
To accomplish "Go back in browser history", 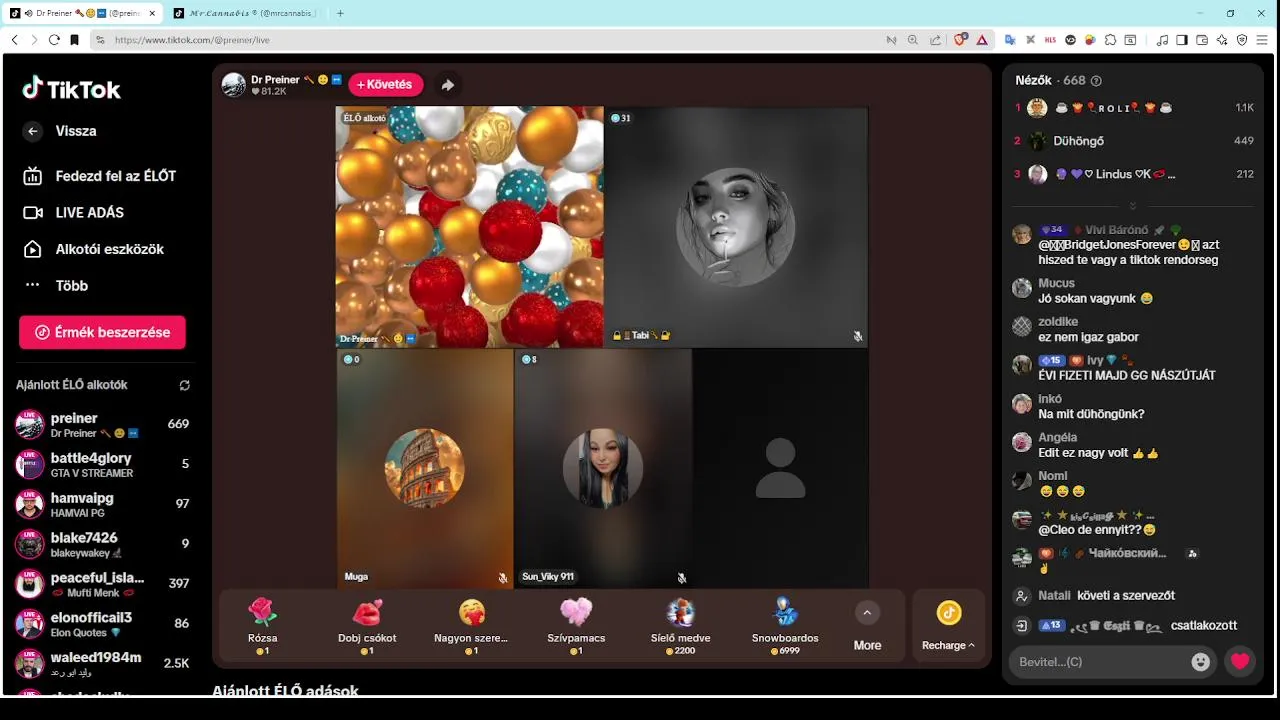I will click(x=14, y=40).
